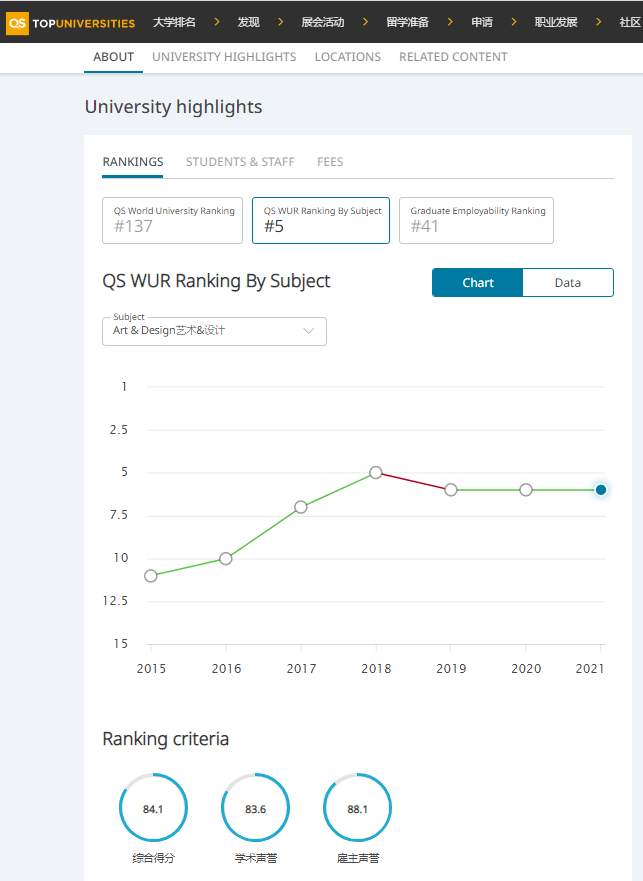Click the Ranking criteria heading
This screenshot has width=643, height=881.
click(x=165, y=739)
